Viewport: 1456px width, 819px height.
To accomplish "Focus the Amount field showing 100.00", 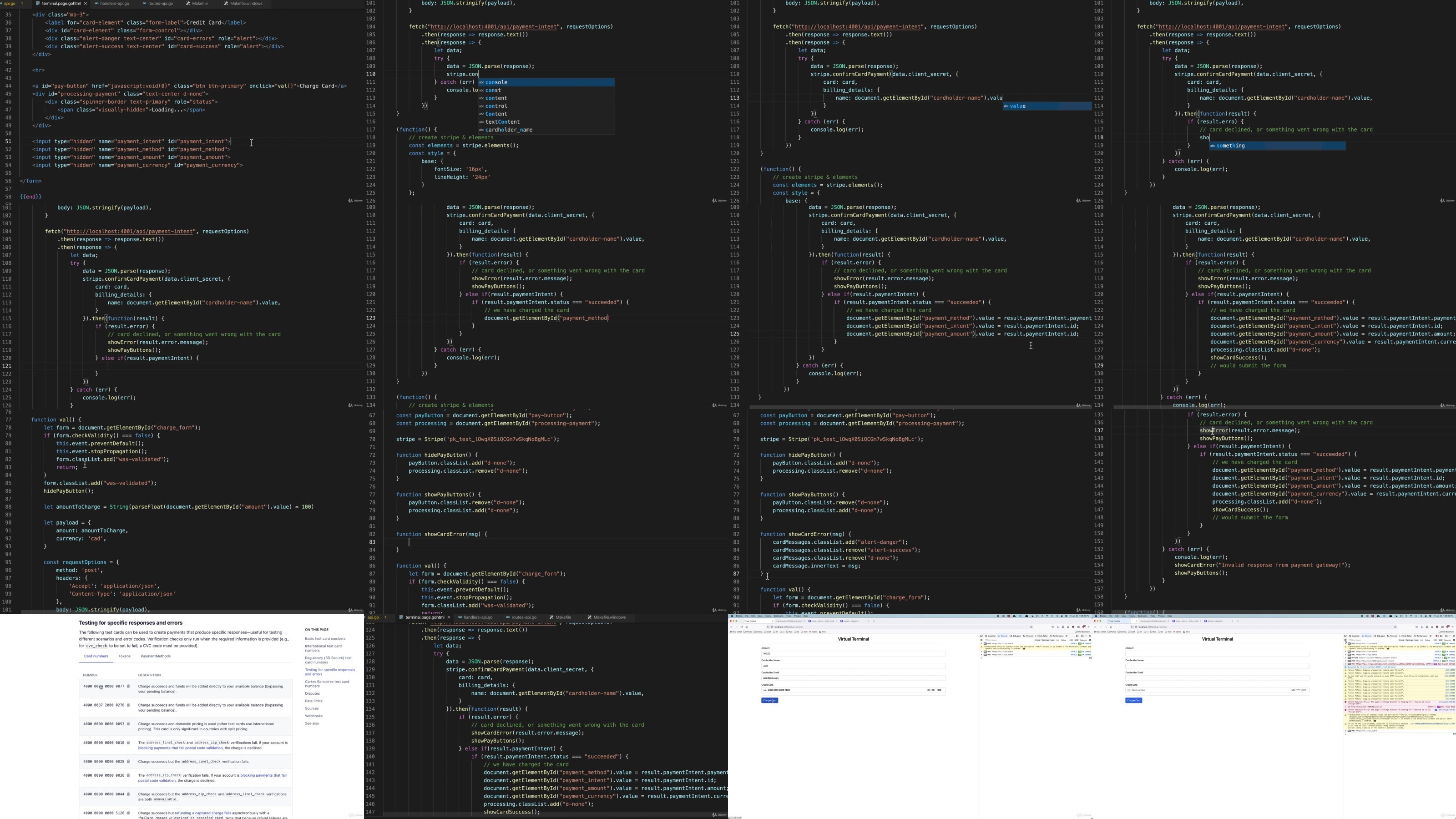I will (x=854, y=653).
